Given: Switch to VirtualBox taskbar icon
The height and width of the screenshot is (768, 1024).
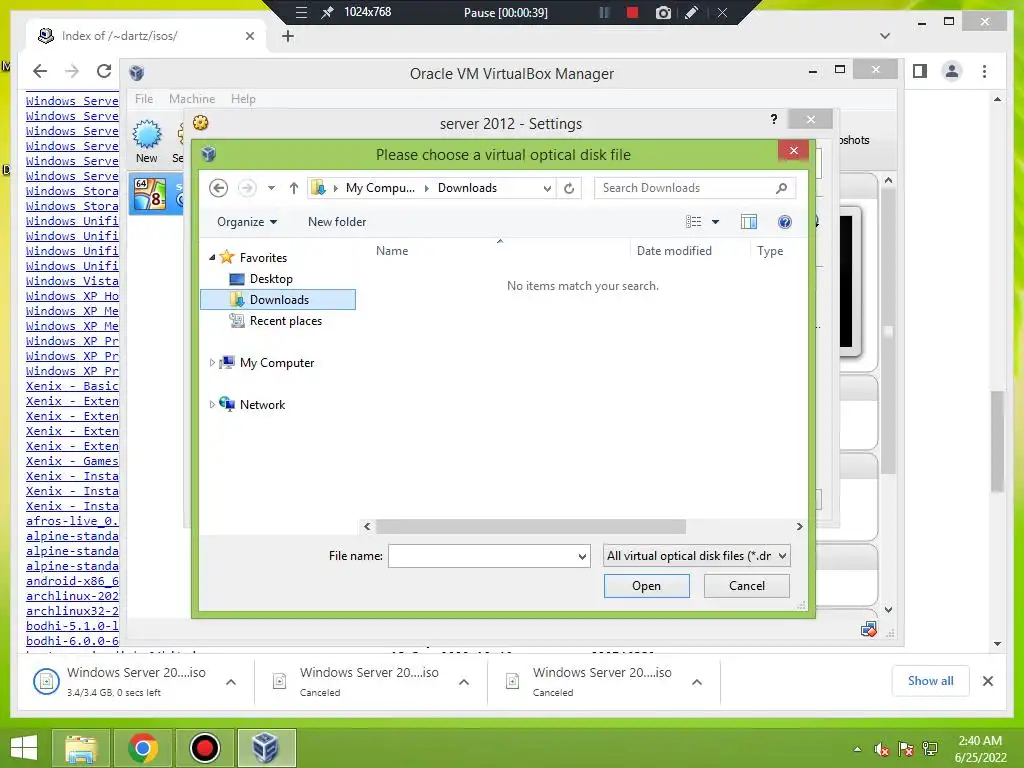Looking at the screenshot, I should [x=266, y=748].
